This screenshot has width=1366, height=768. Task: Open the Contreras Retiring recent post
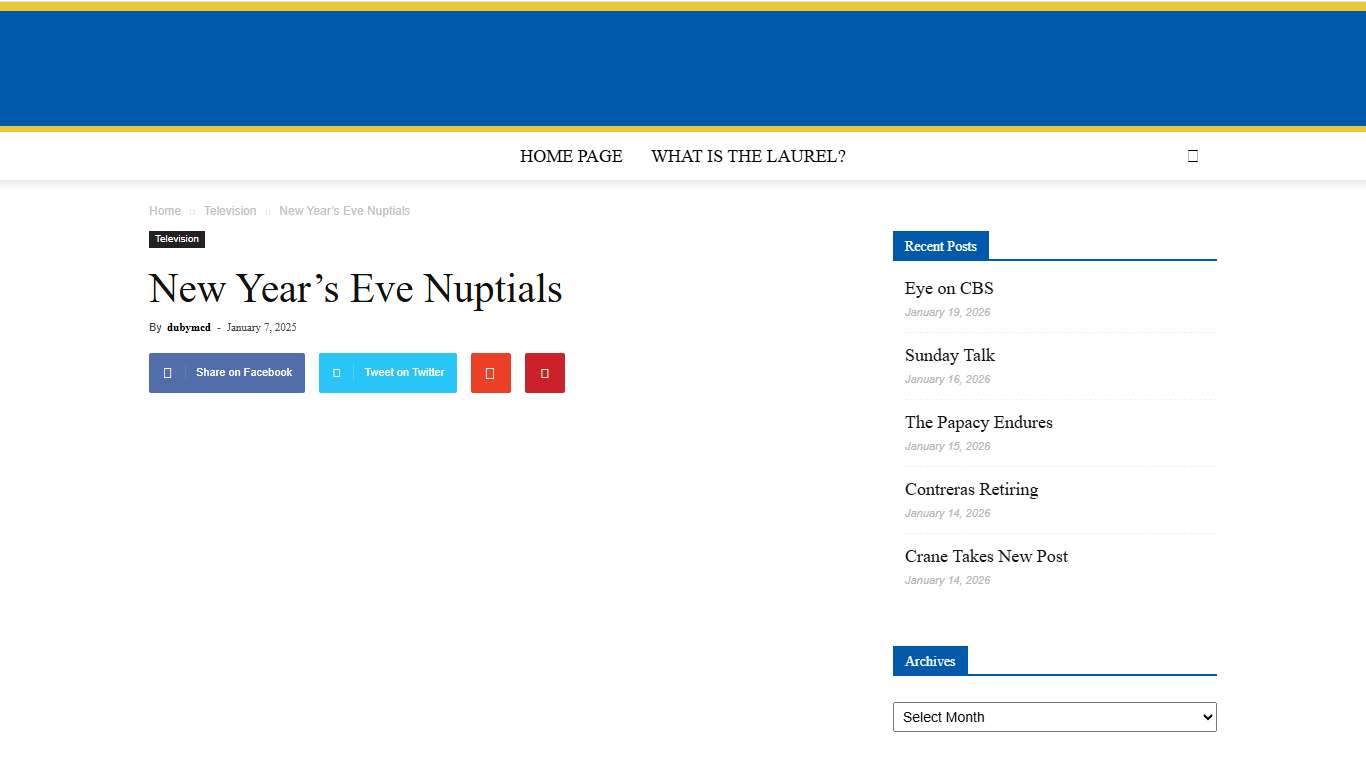[x=971, y=489]
